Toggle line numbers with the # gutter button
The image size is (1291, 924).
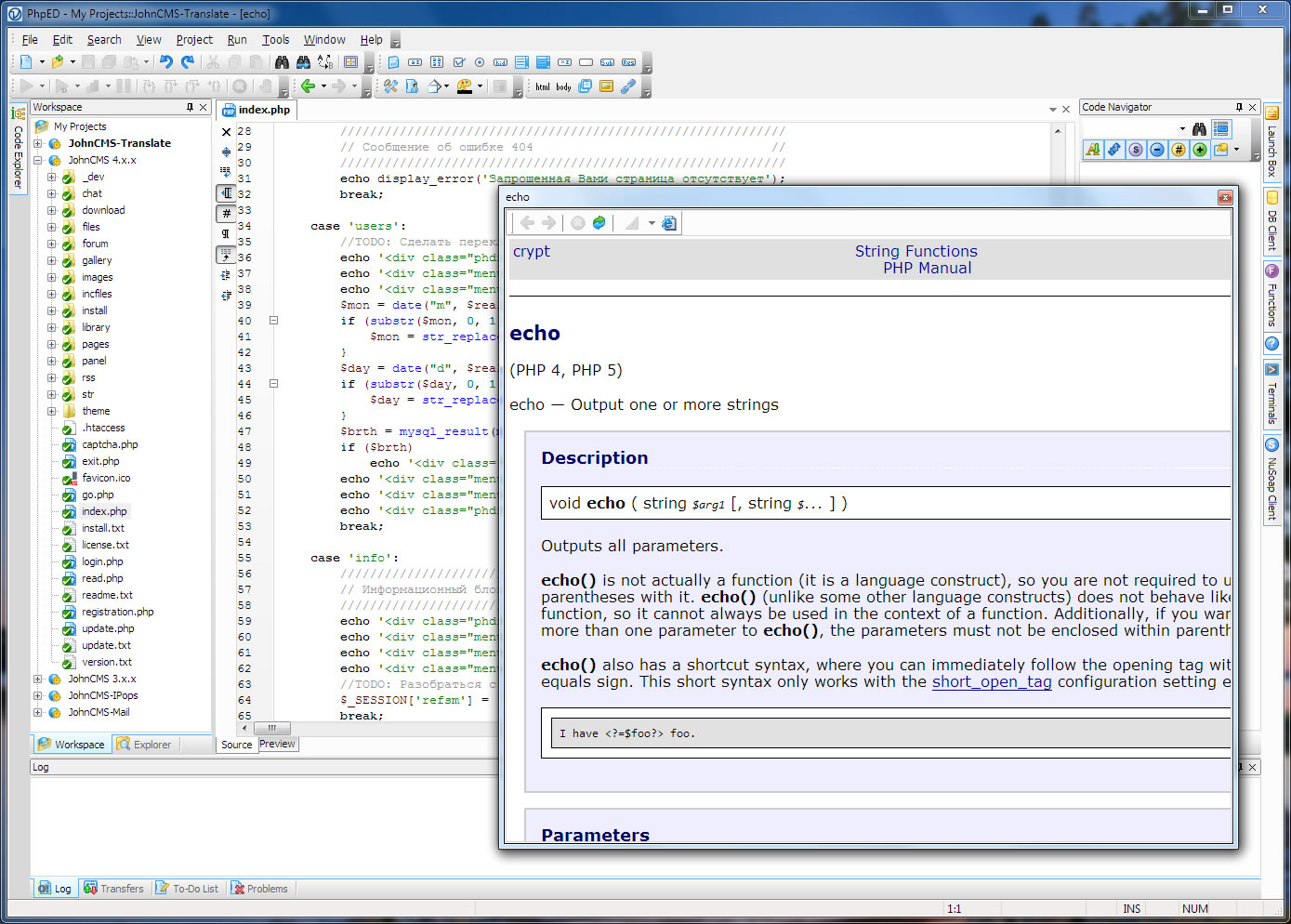[226, 214]
